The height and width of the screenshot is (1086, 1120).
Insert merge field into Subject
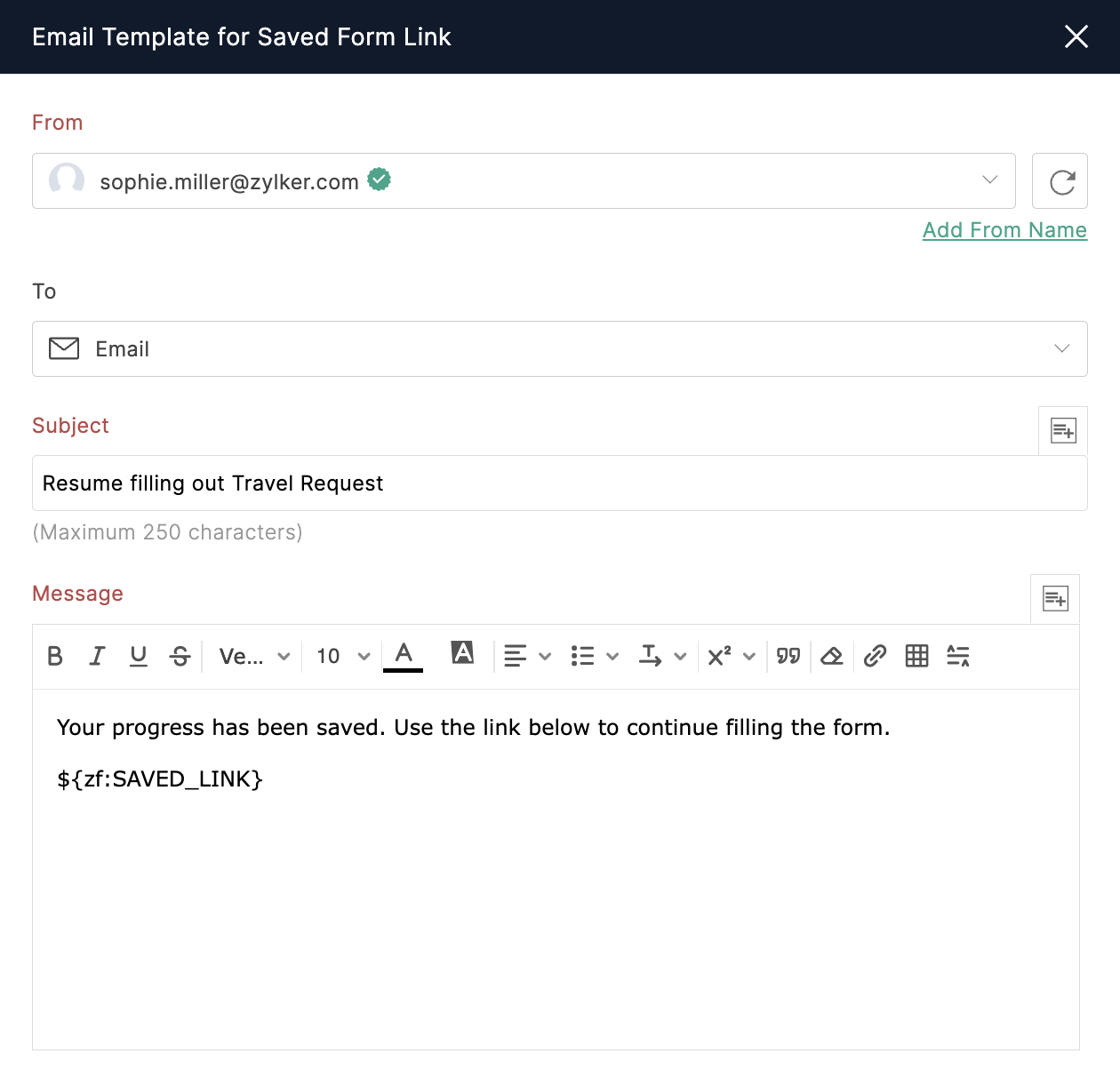1063,431
